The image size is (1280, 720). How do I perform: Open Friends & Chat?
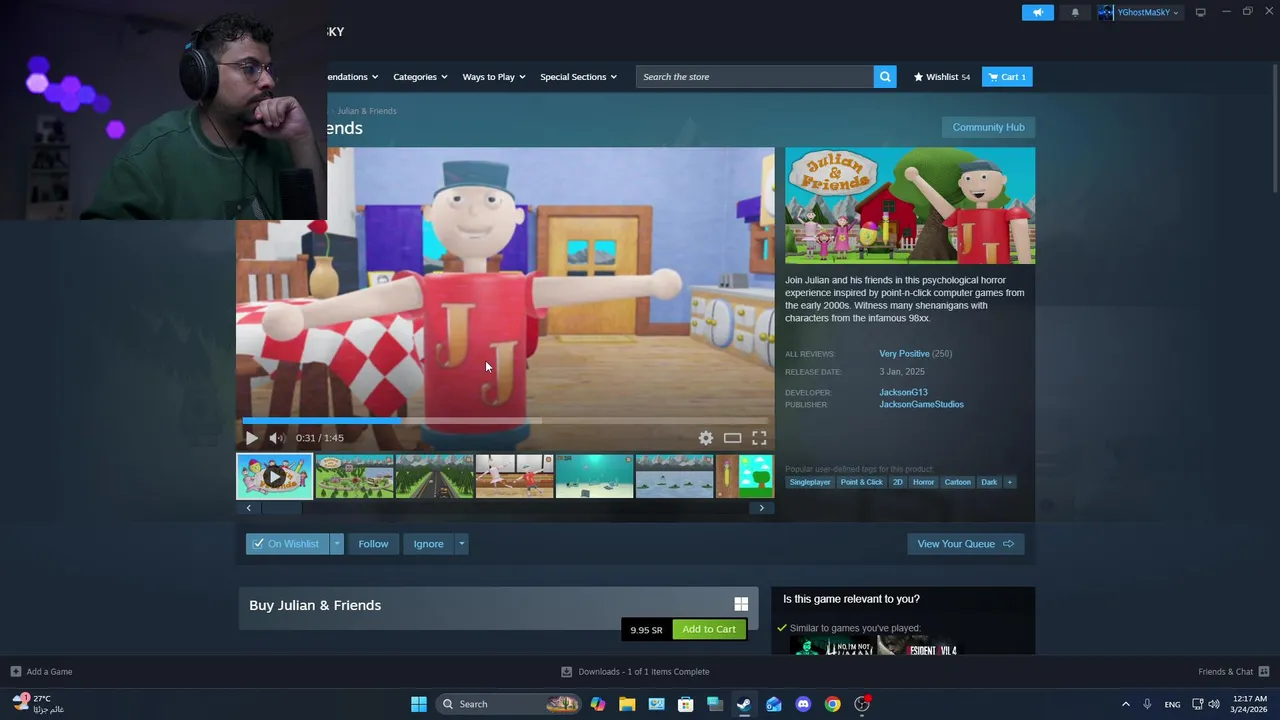coord(1233,672)
